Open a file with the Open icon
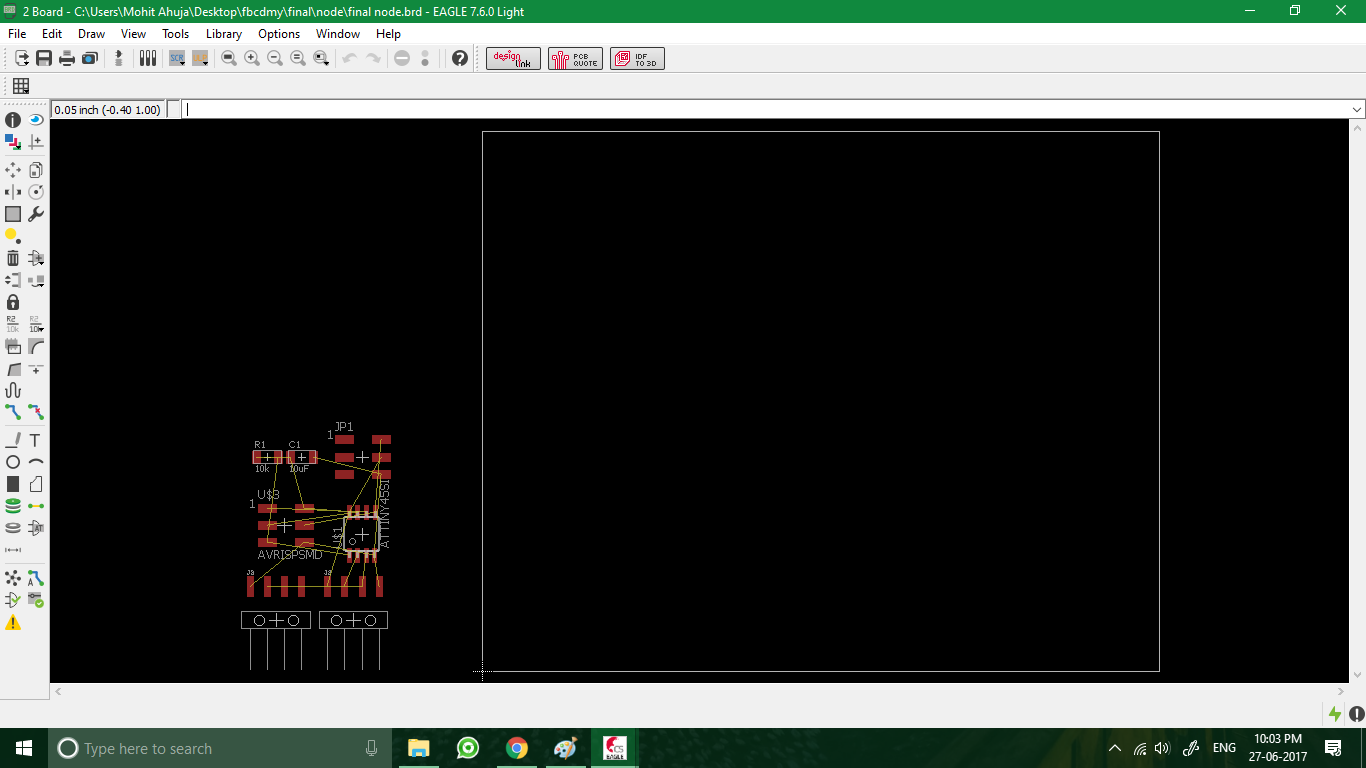 (x=21, y=59)
